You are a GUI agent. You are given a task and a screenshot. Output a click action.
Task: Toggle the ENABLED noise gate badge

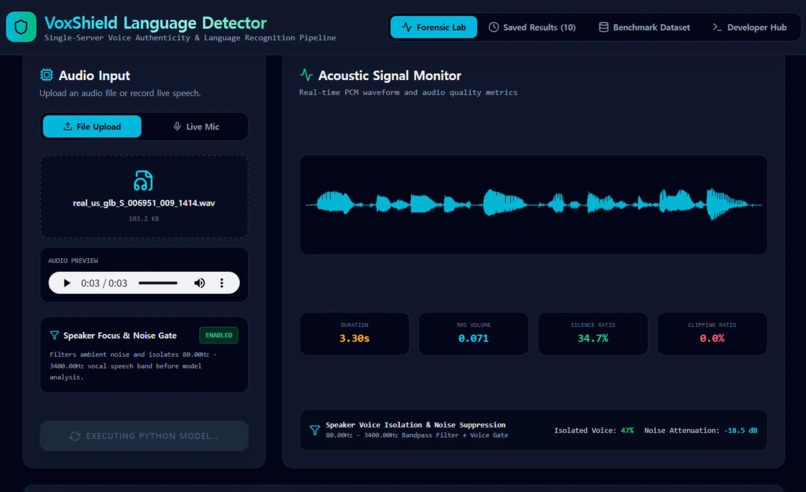[x=218, y=335]
